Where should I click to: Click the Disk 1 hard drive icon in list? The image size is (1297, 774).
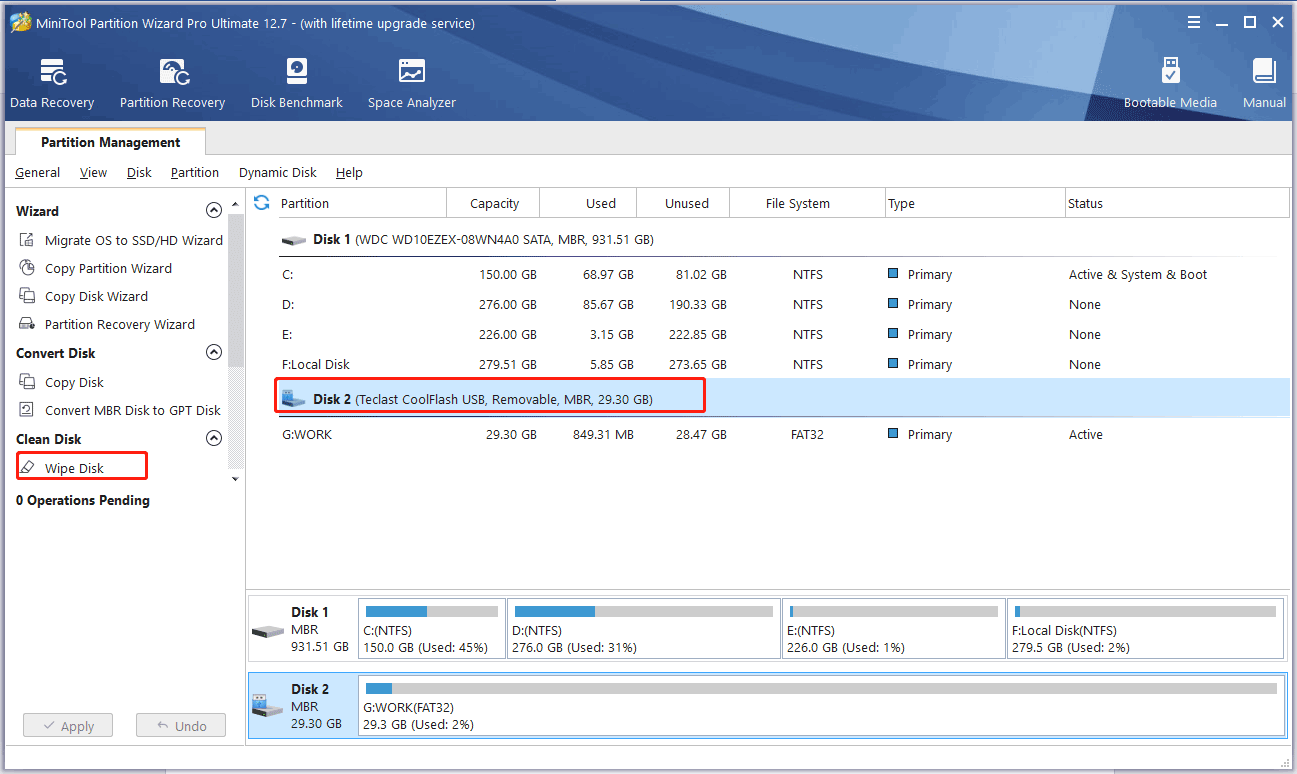pyautogui.click(x=294, y=240)
